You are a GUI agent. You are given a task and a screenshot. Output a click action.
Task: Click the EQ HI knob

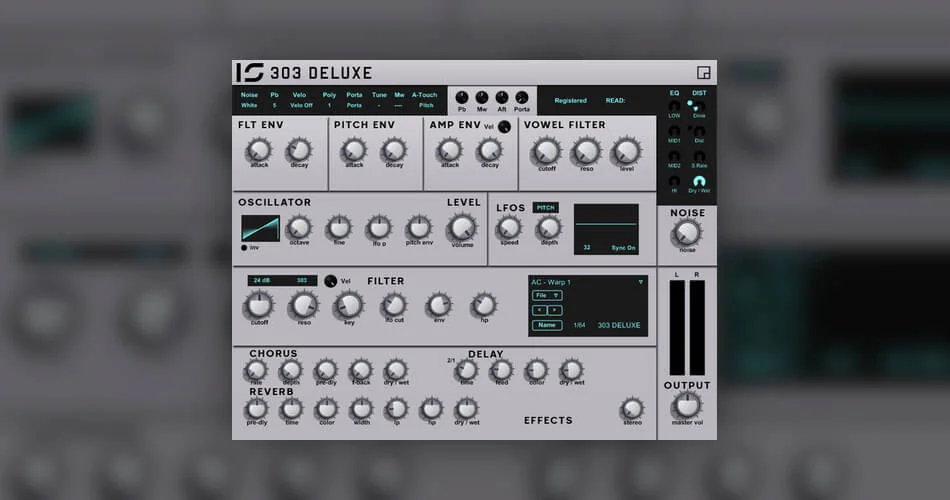[x=674, y=181]
